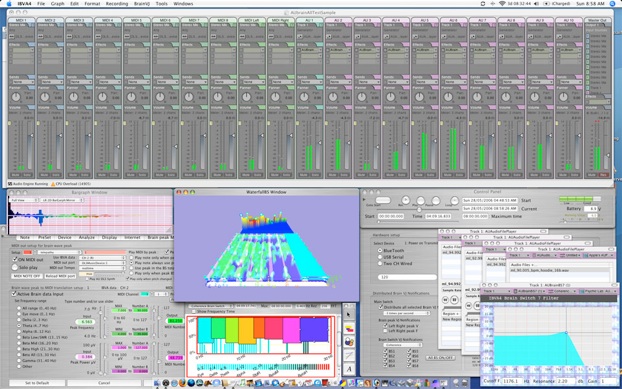The width and height of the screenshot is (622, 389).
Task: Open the Use IBVA data CH 2 dropdown
Action: (102, 258)
